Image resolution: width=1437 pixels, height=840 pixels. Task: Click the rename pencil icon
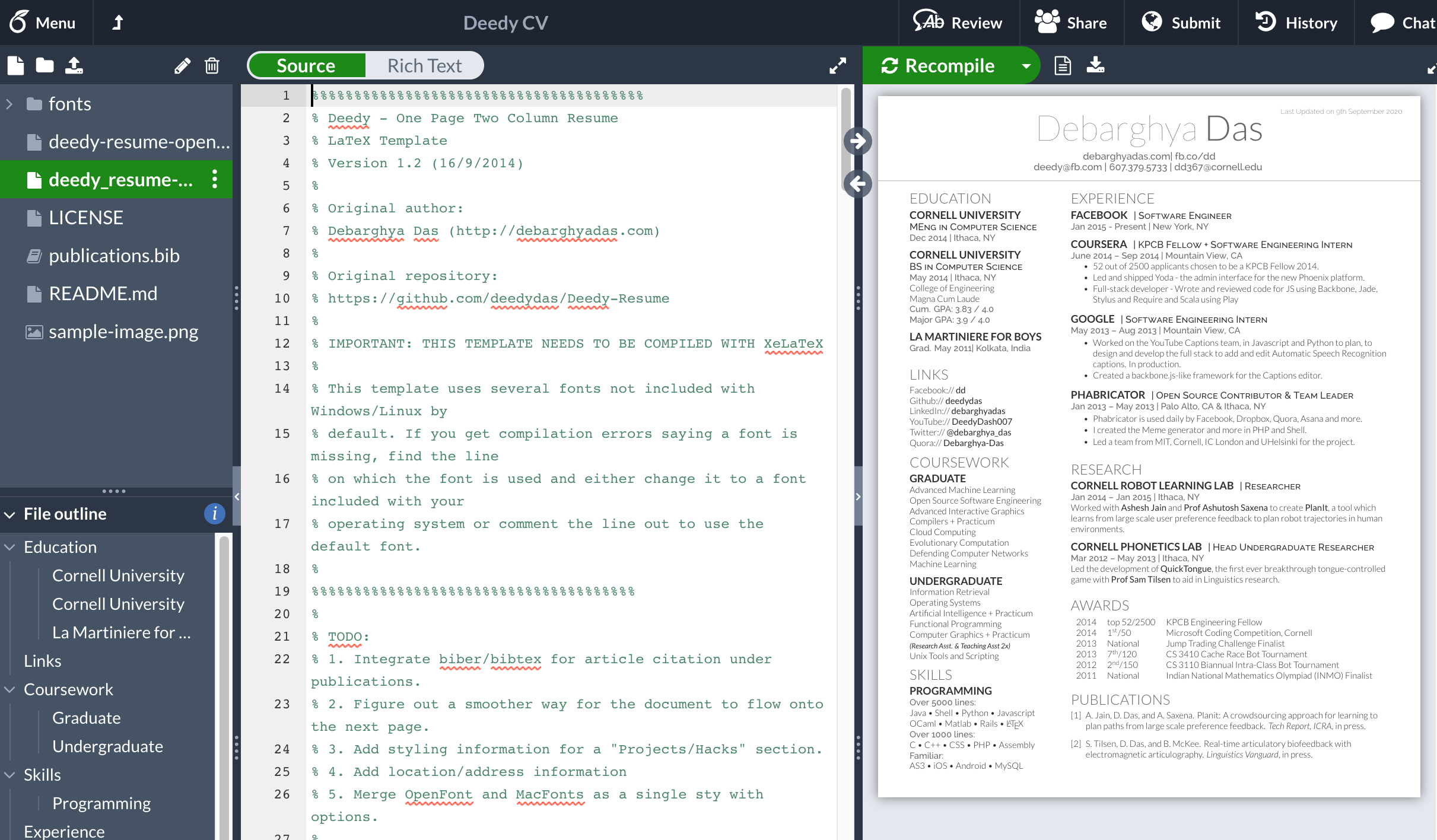182,65
